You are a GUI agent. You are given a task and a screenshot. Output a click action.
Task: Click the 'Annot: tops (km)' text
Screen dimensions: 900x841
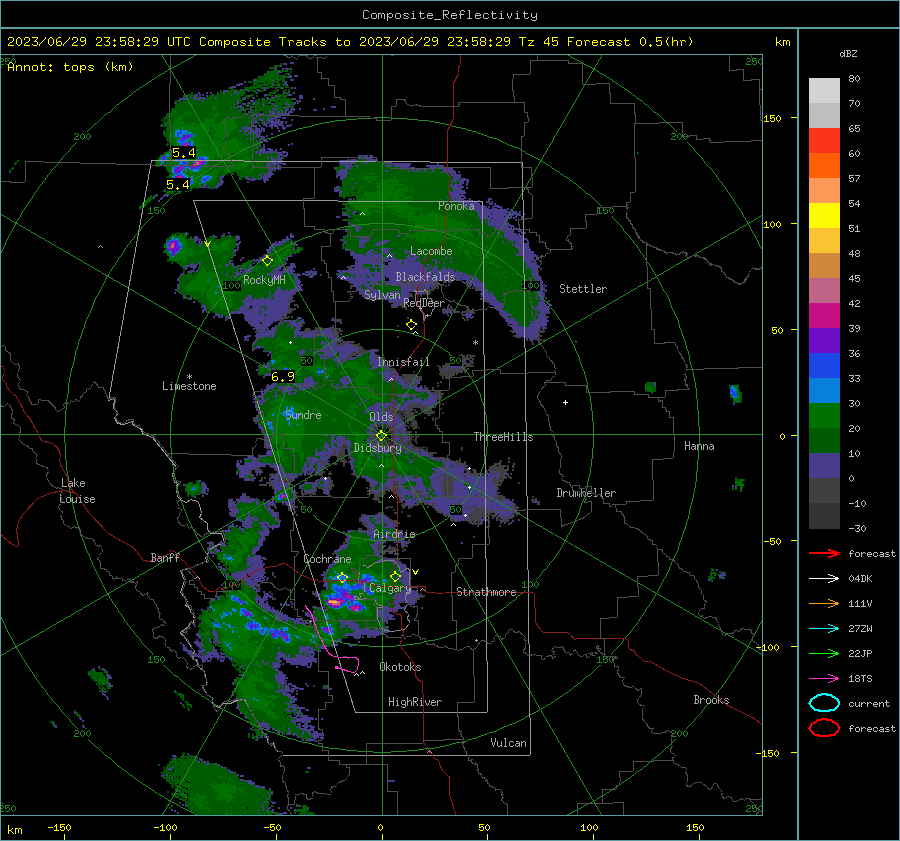click(x=70, y=67)
